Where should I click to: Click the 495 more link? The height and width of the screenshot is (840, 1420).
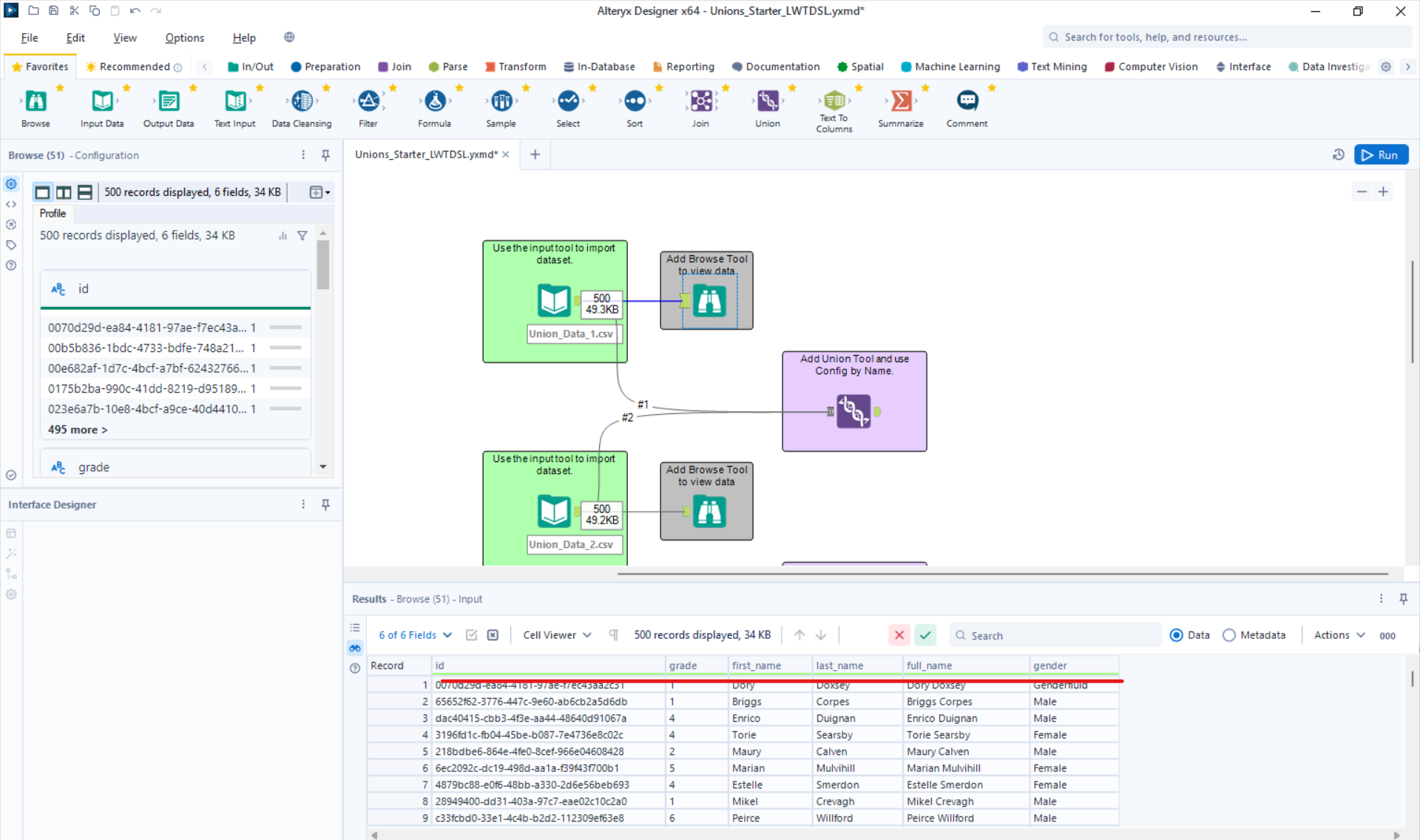point(78,430)
